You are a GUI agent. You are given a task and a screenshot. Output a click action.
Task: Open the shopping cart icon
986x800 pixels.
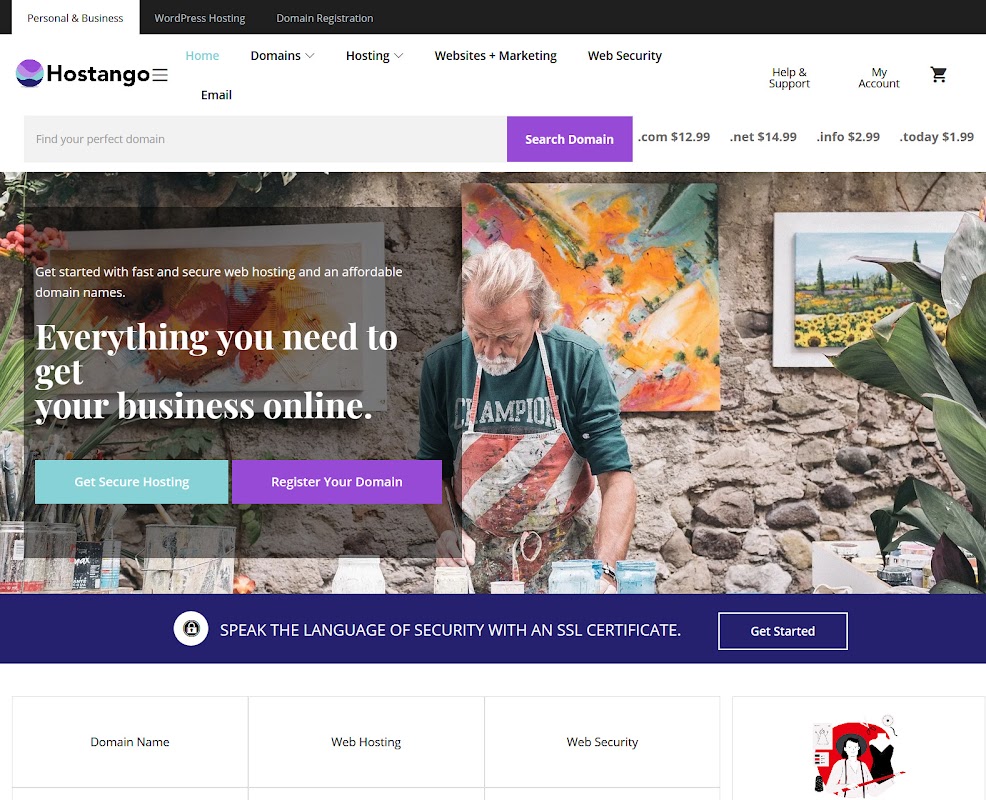click(938, 75)
